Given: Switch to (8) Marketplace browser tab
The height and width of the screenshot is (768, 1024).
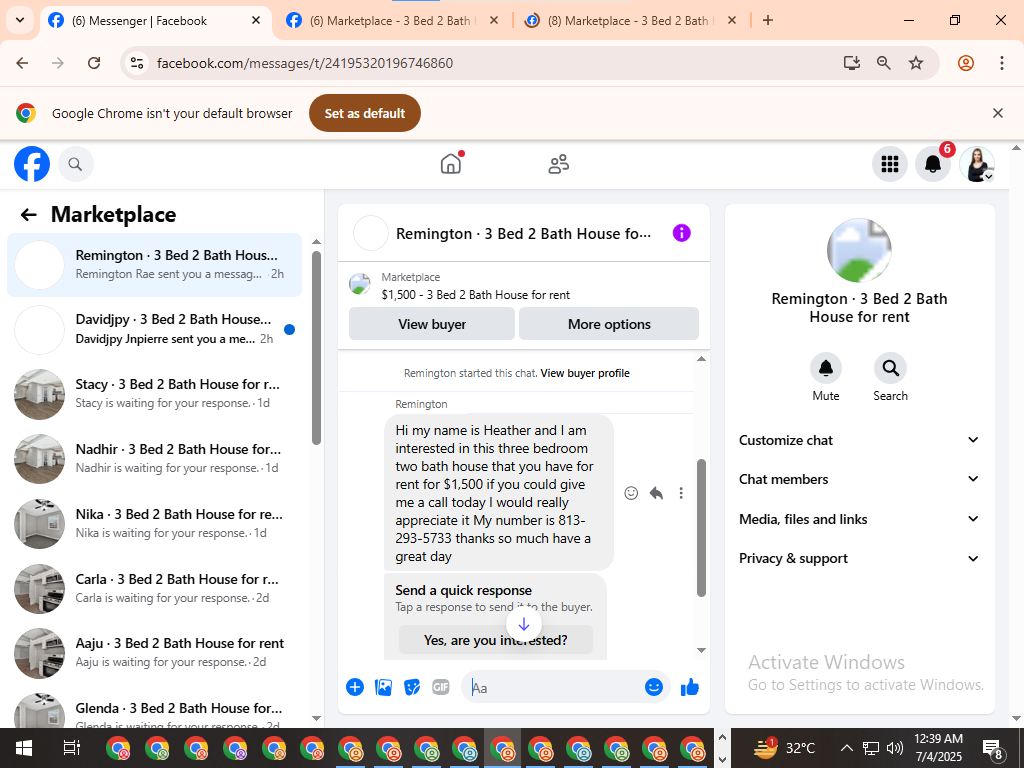Looking at the screenshot, I should tap(630, 21).
